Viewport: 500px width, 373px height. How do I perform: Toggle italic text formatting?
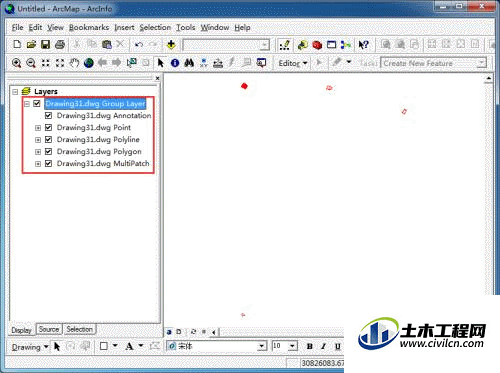point(323,346)
